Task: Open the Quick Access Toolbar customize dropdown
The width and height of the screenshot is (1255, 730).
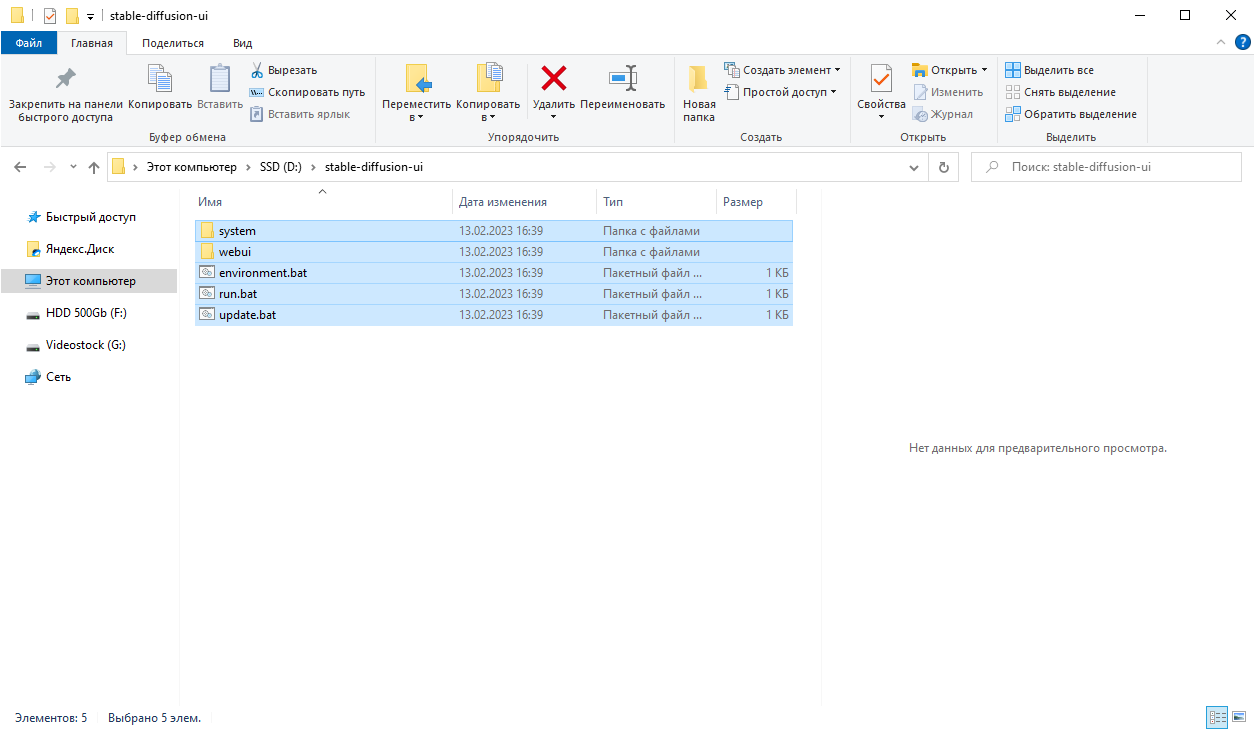Action: coord(90,16)
